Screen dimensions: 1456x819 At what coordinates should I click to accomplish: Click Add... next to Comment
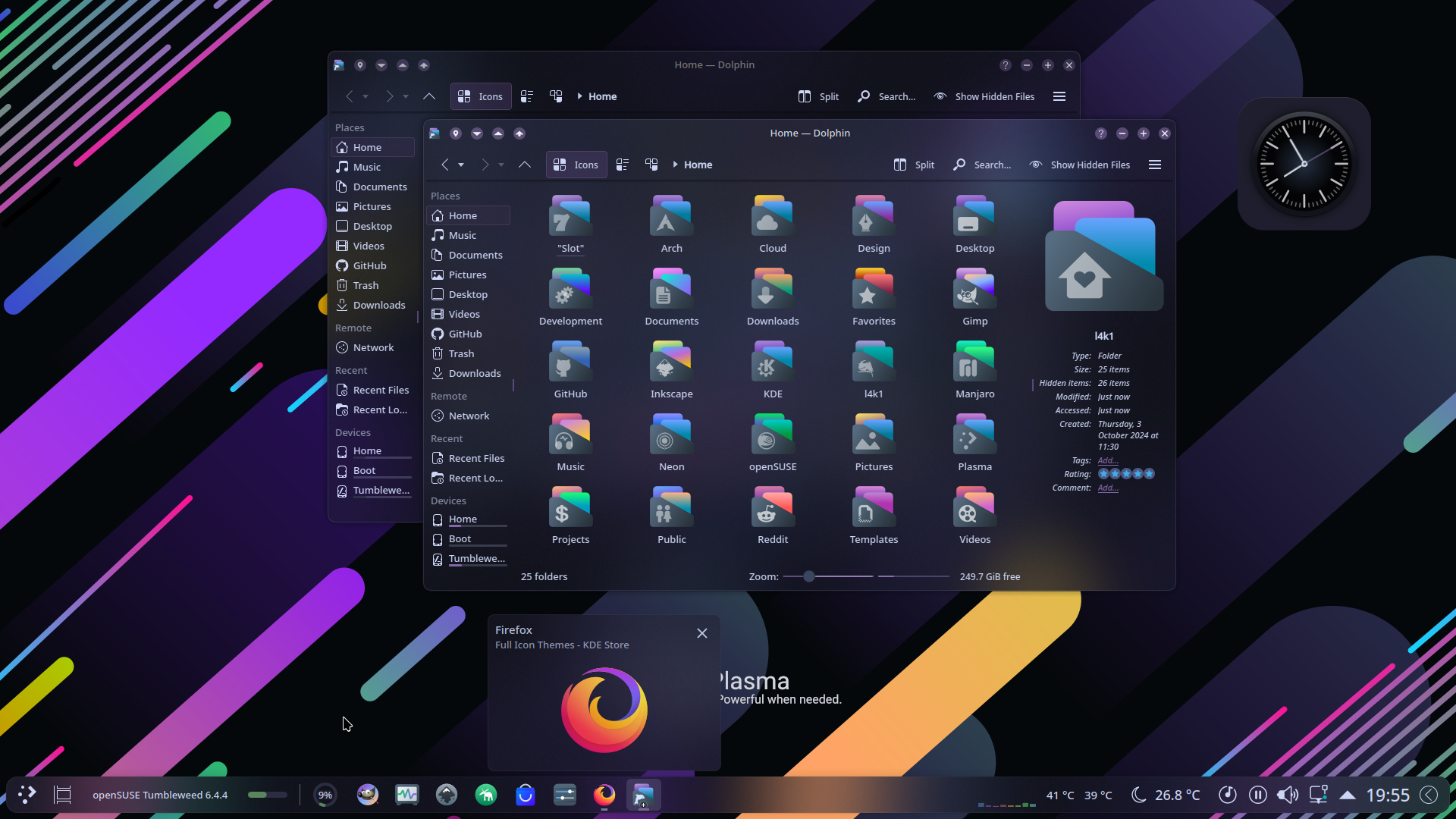point(1108,488)
